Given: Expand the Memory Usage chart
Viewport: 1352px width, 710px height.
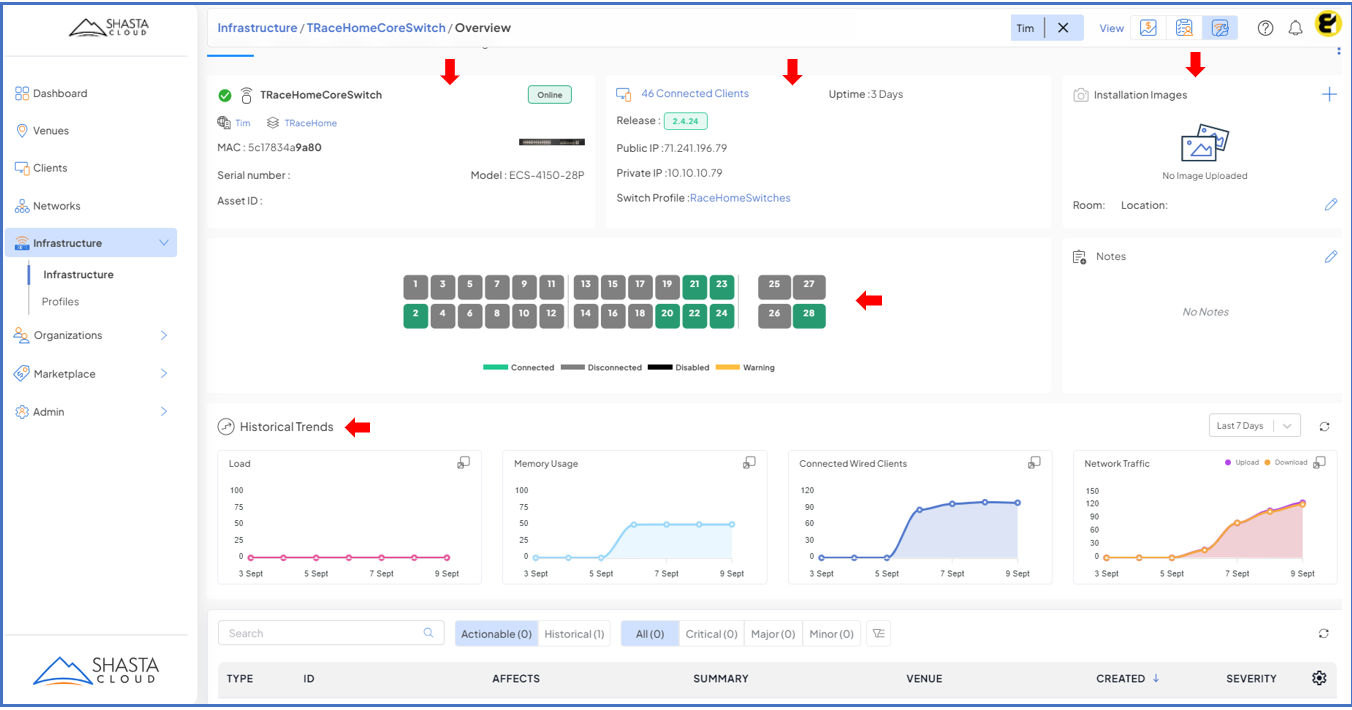Looking at the screenshot, I should point(749,462).
